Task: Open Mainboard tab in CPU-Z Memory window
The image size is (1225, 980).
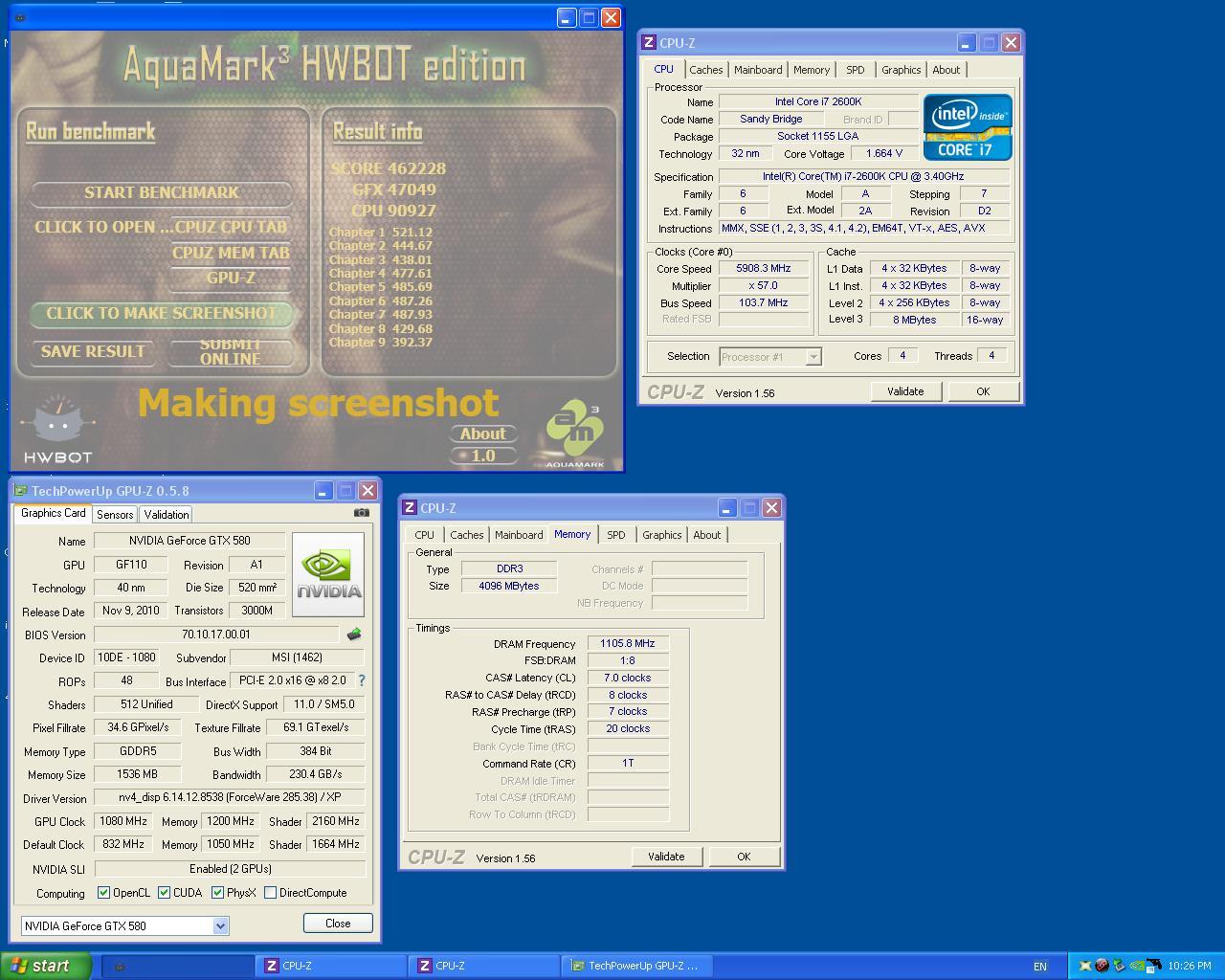Action: [x=519, y=535]
